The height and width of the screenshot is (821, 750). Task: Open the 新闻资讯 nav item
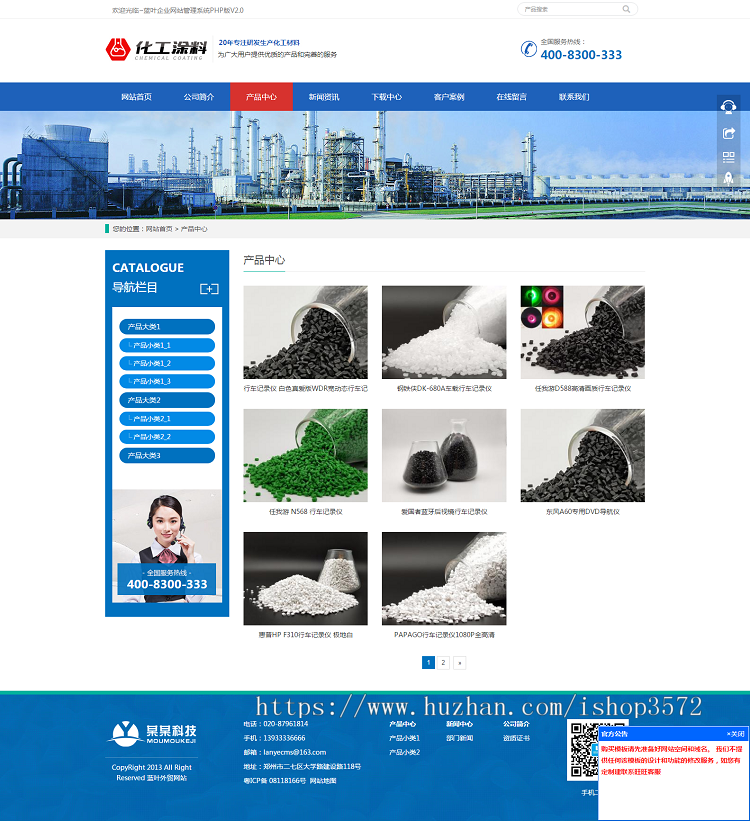point(324,97)
